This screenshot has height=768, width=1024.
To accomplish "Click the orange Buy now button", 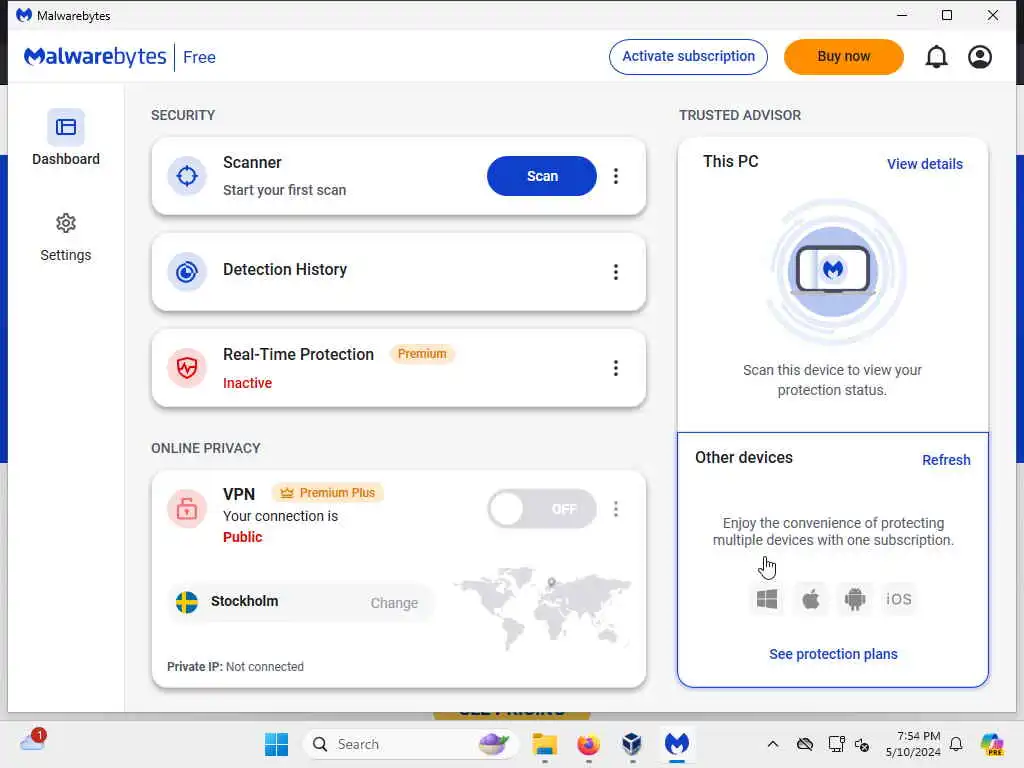I will coord(843,57).
